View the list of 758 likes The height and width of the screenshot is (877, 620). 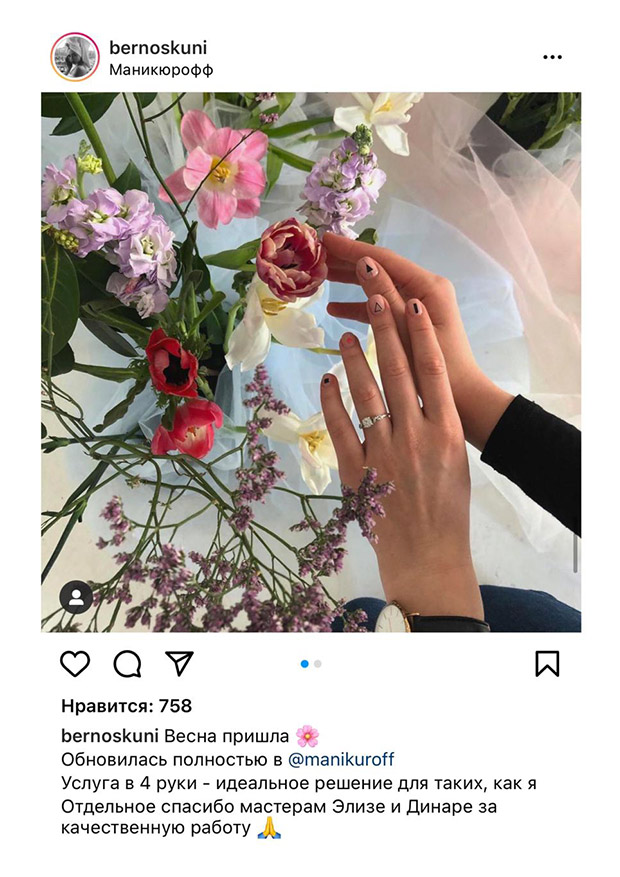(x=126, y=706)
